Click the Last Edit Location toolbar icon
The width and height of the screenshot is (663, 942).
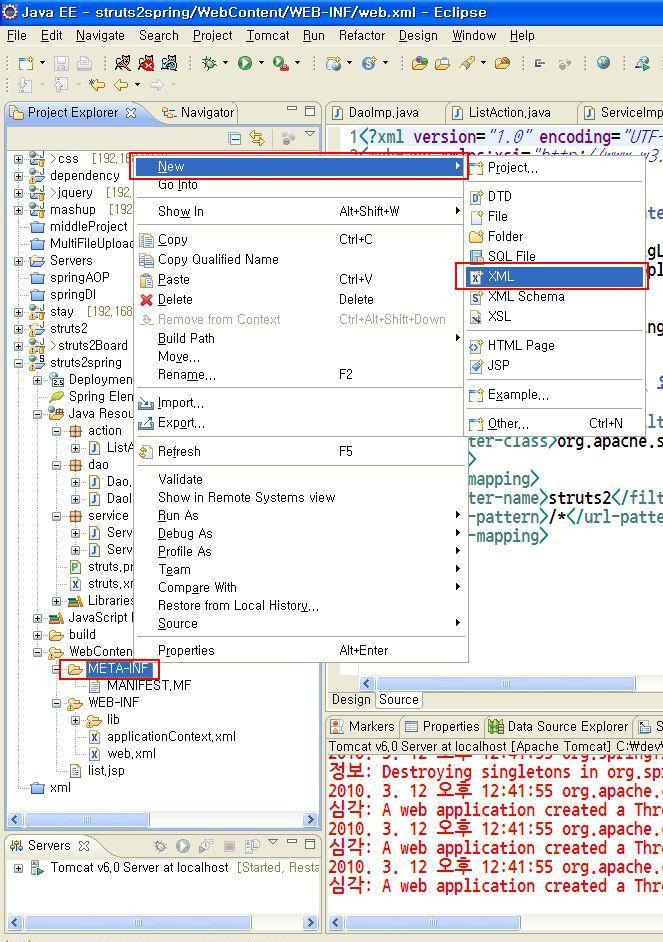coord(96,85)
